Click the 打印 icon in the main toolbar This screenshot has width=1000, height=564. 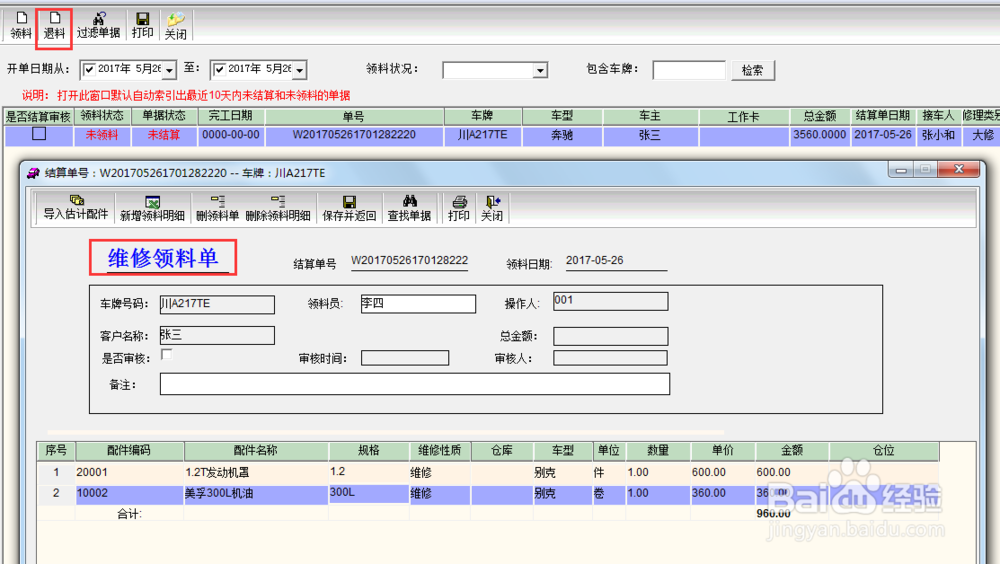(142, 26)
